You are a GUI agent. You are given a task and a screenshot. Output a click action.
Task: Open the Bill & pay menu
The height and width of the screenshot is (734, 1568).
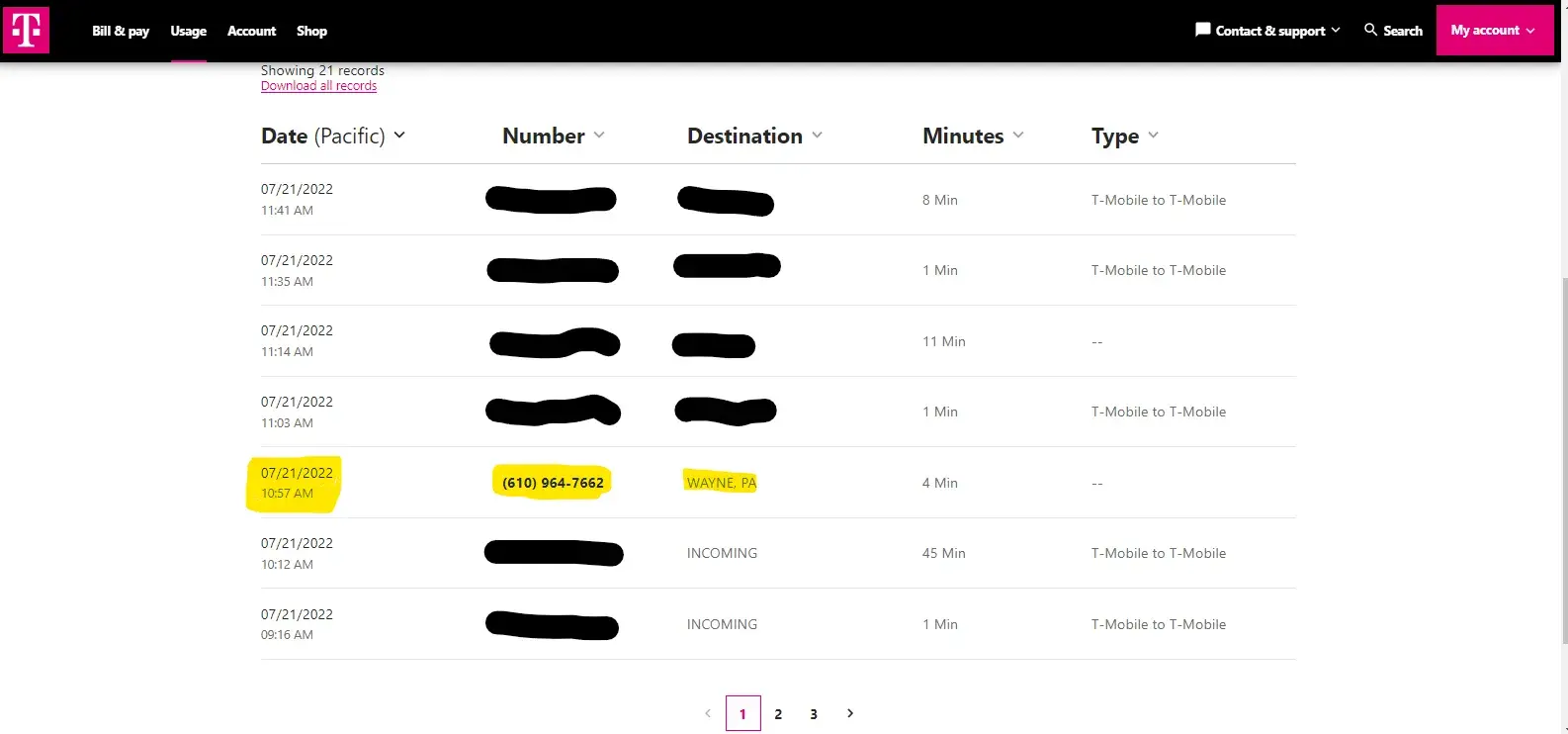click(x=121, y=31)
